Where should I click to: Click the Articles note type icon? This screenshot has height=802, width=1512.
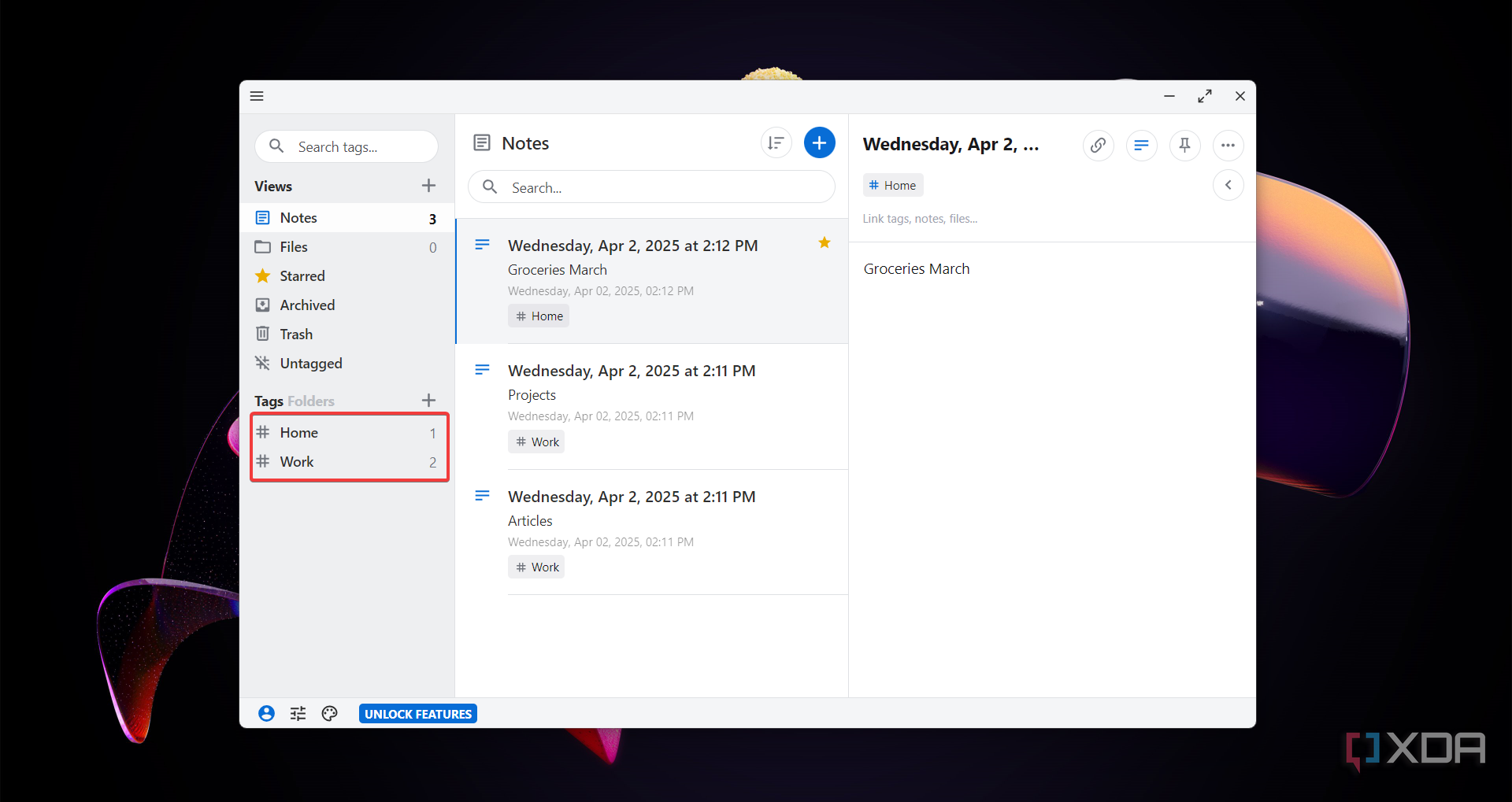click(x=482, y=496)
